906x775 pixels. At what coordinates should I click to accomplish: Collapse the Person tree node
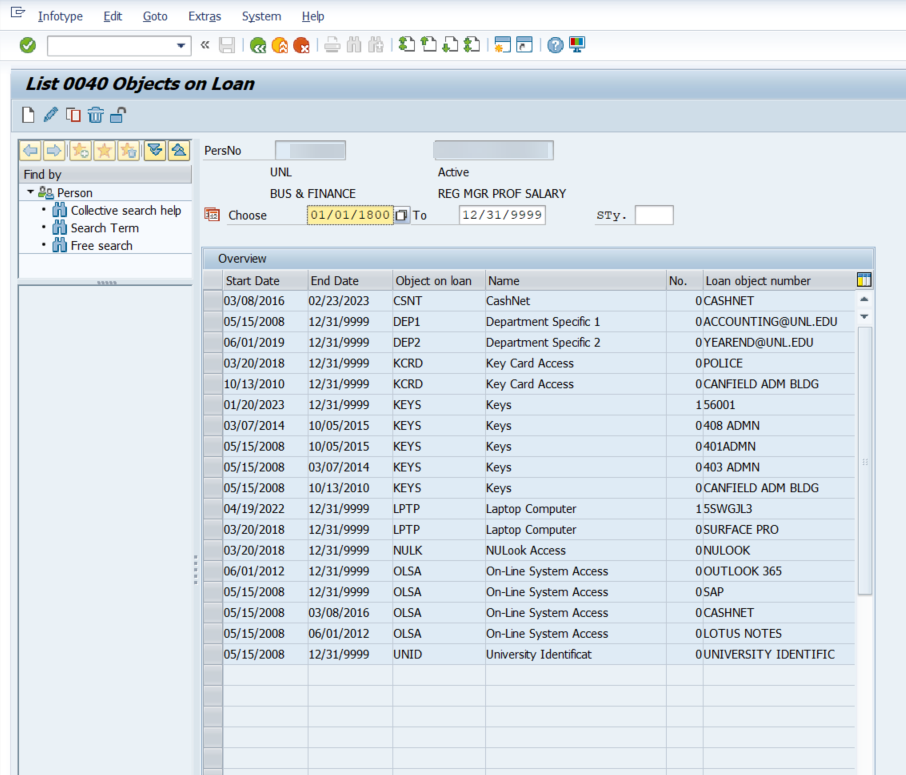pyautogui.click(x=30, y=192)
